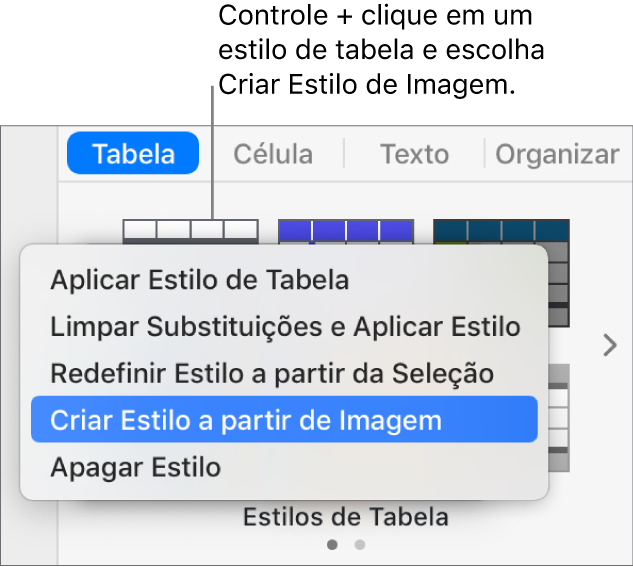The image size is (633, 567).
Task: Select the white table style thumbnail
Action: click(x=190, y=231)
